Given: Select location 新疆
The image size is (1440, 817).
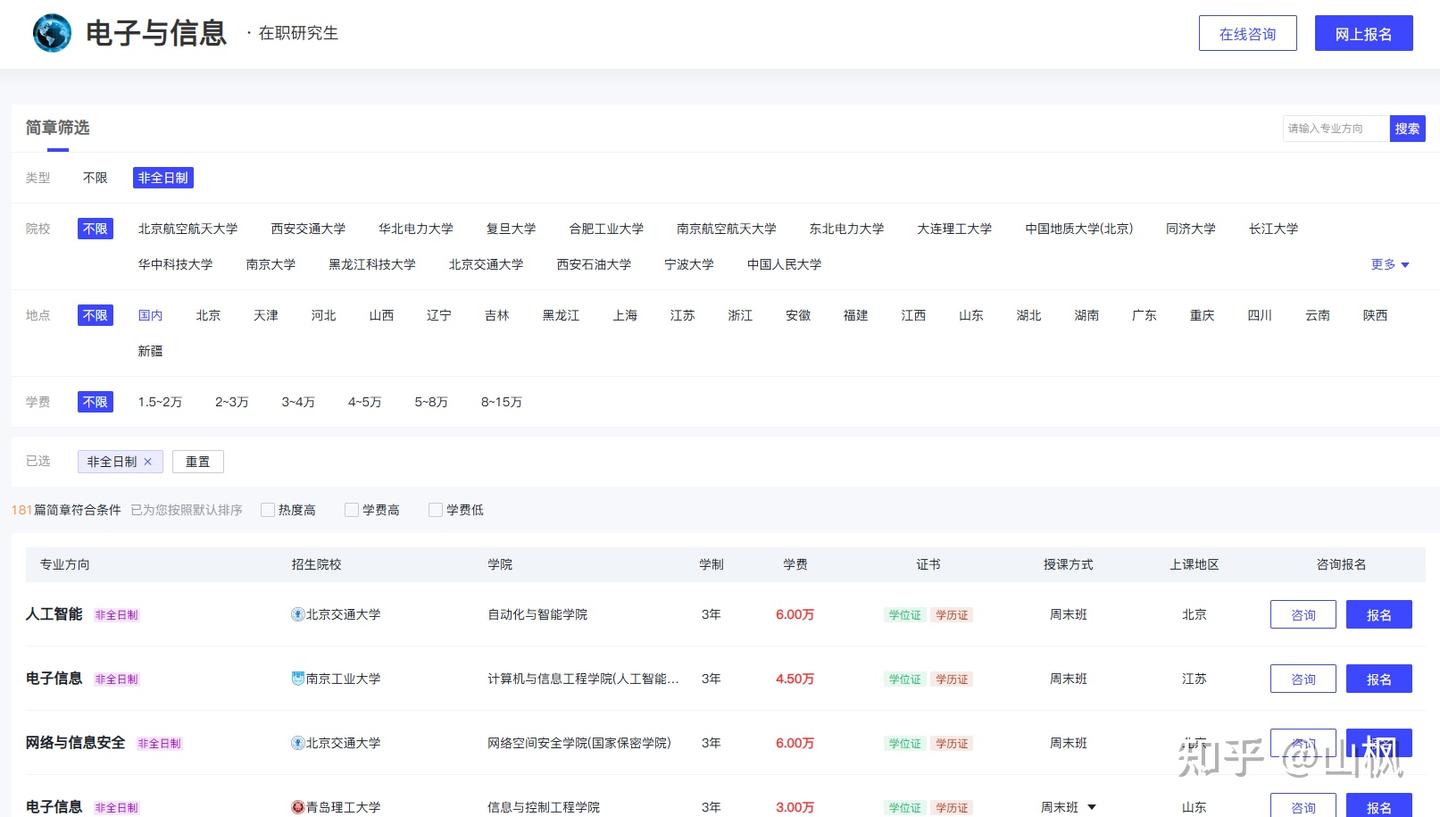Looking at the screenshot, I should tap(150, 351).
